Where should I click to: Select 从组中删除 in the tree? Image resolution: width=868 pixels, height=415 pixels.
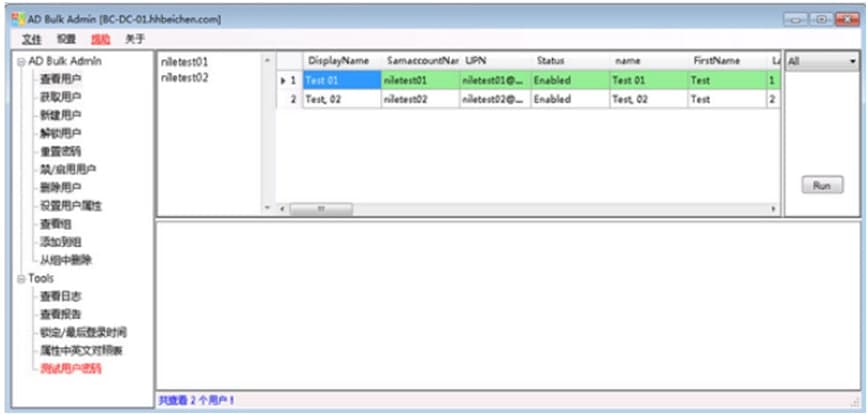(65, 260)
